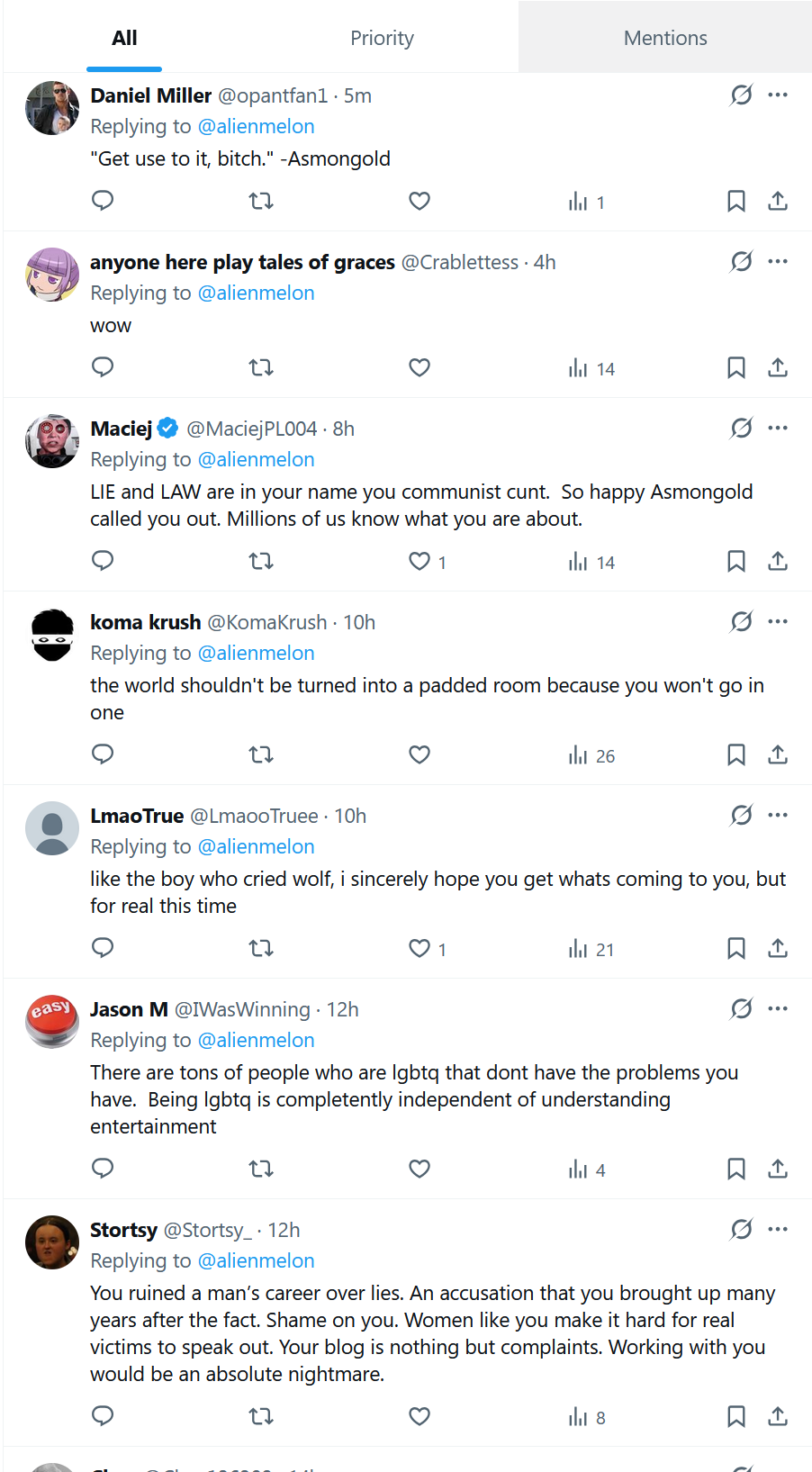Screen dimensions: 812x1472
Task: Switch to the Priority tab
Action: 382,38
